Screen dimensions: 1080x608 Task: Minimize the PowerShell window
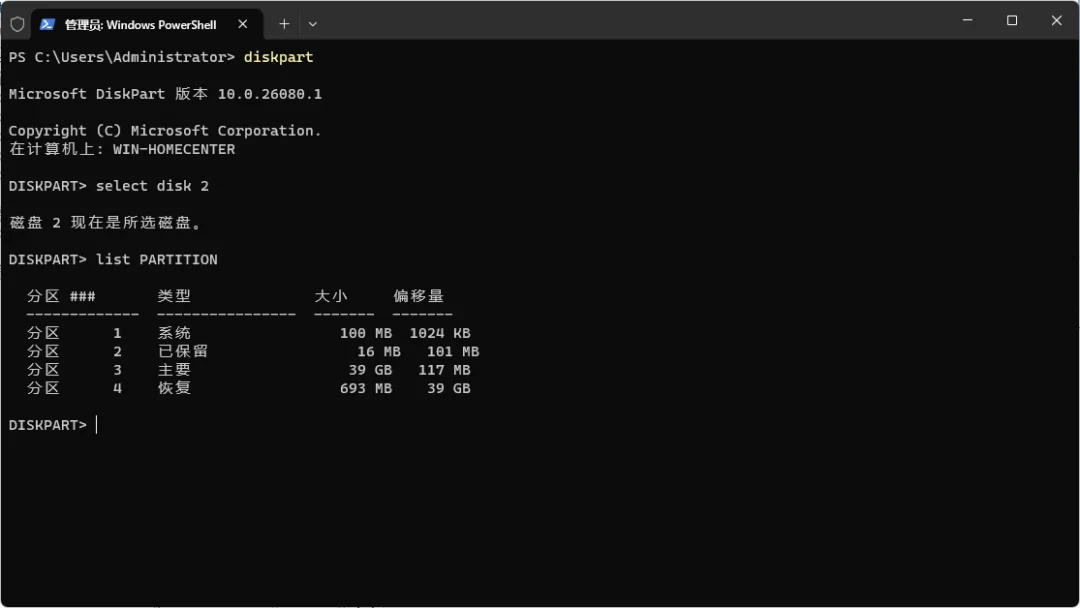point(967,21)
